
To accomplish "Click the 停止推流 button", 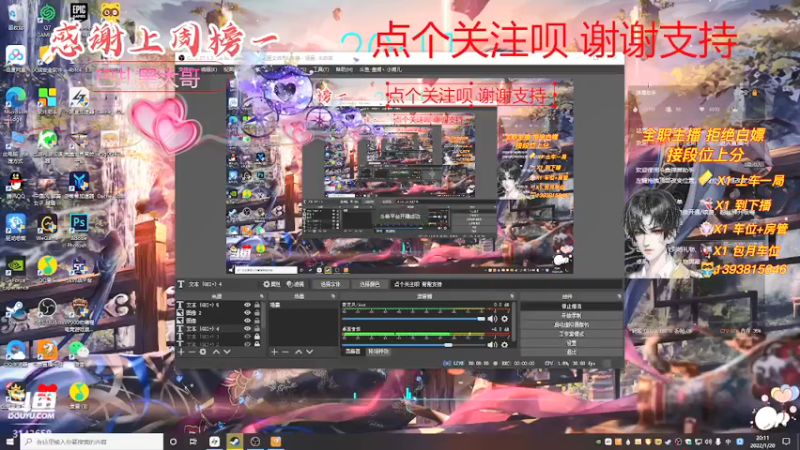I will pyautogui.click(x=571, y=306).
